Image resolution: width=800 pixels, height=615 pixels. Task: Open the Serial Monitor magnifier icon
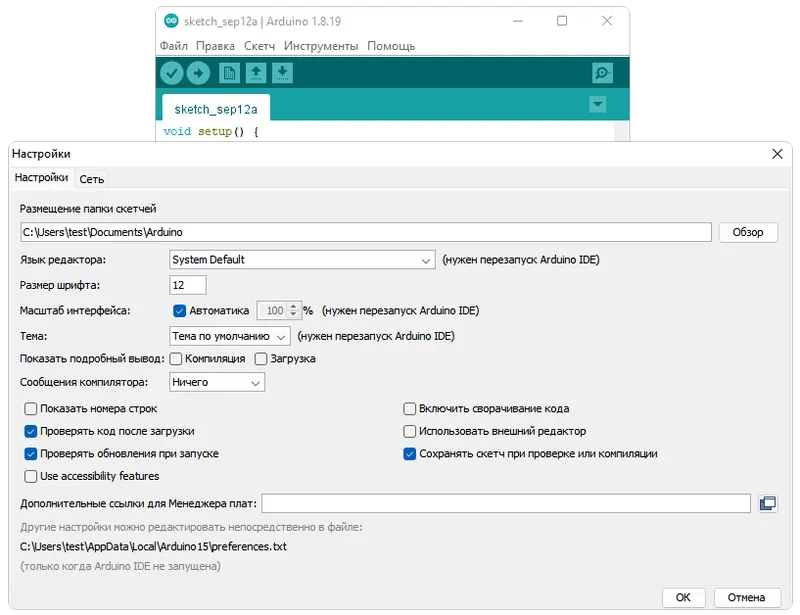(601, 73)
